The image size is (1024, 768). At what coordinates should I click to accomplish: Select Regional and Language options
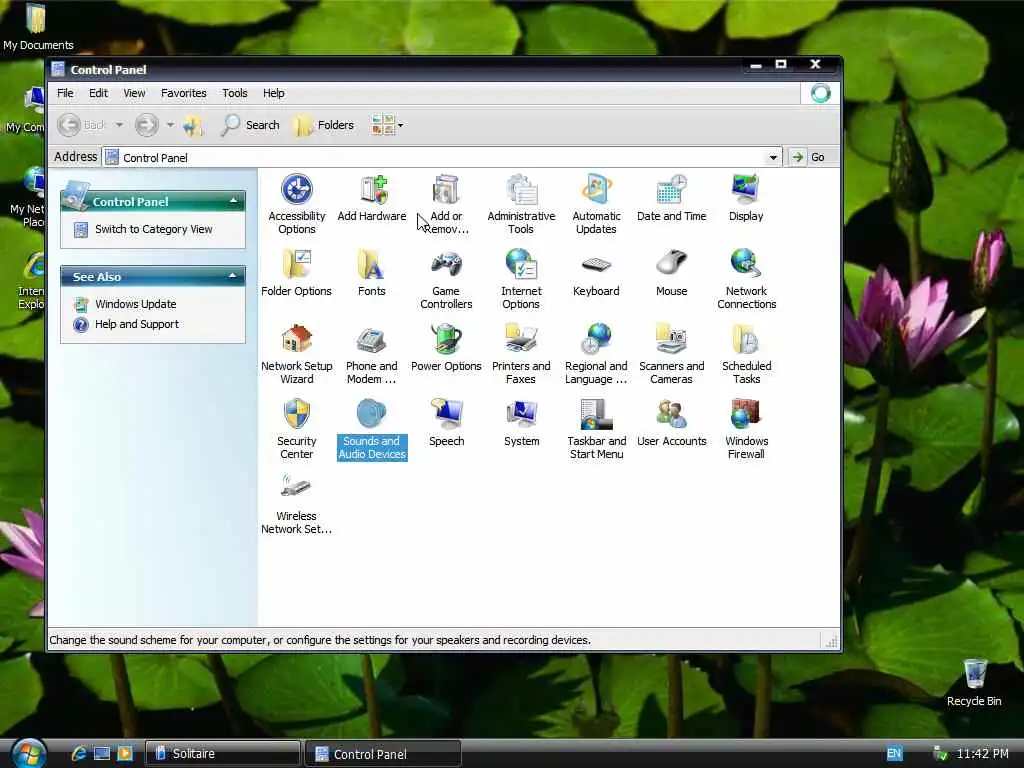(x=596, y=354)
